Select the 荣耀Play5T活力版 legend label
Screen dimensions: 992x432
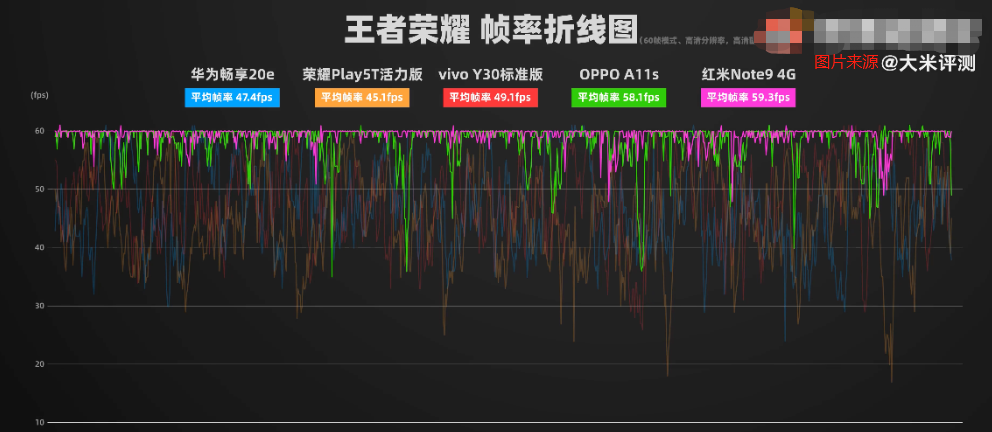pyautogui.click(x=363, y=75)
